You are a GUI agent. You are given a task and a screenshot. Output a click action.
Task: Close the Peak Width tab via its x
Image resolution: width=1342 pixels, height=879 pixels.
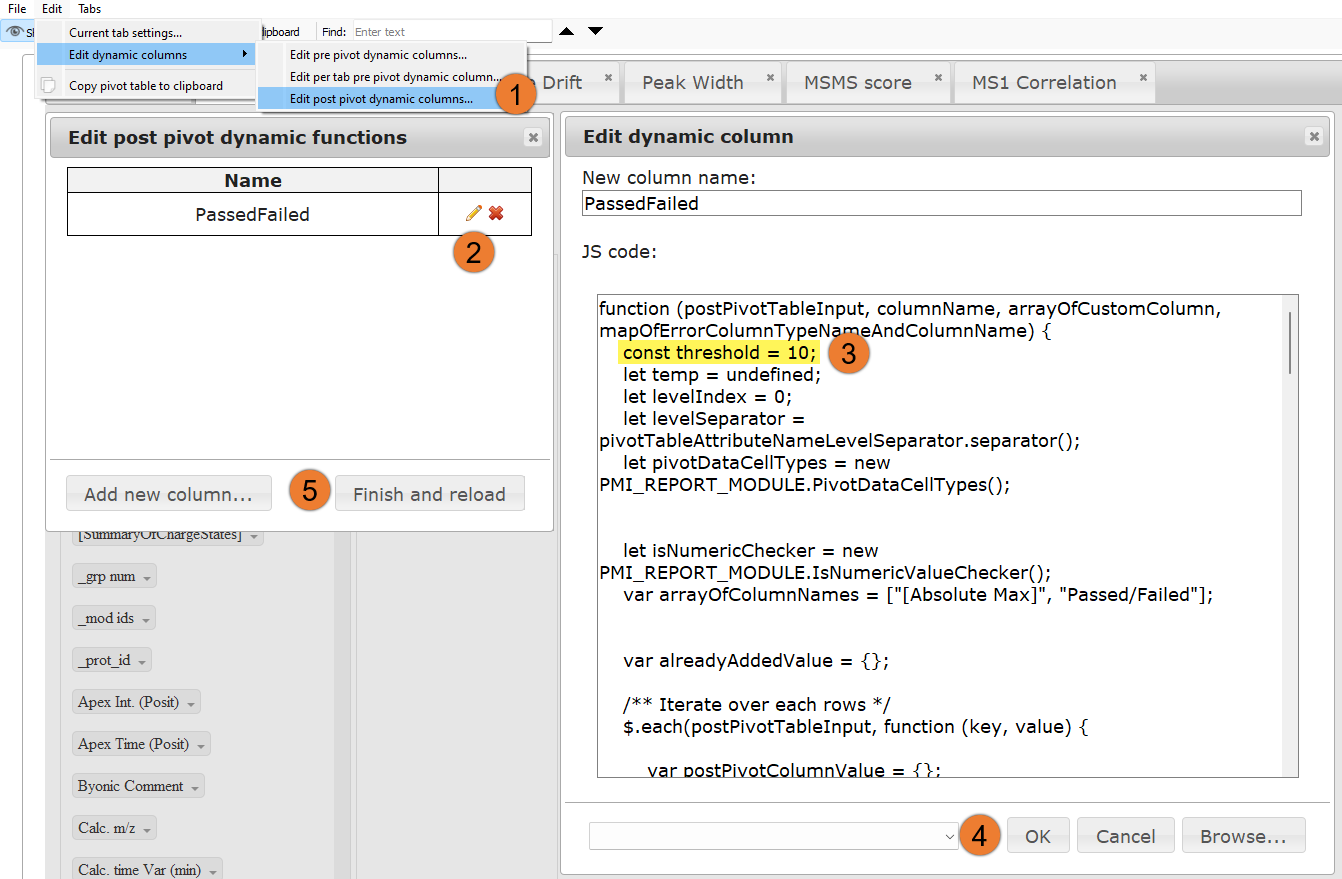[770, 77]
